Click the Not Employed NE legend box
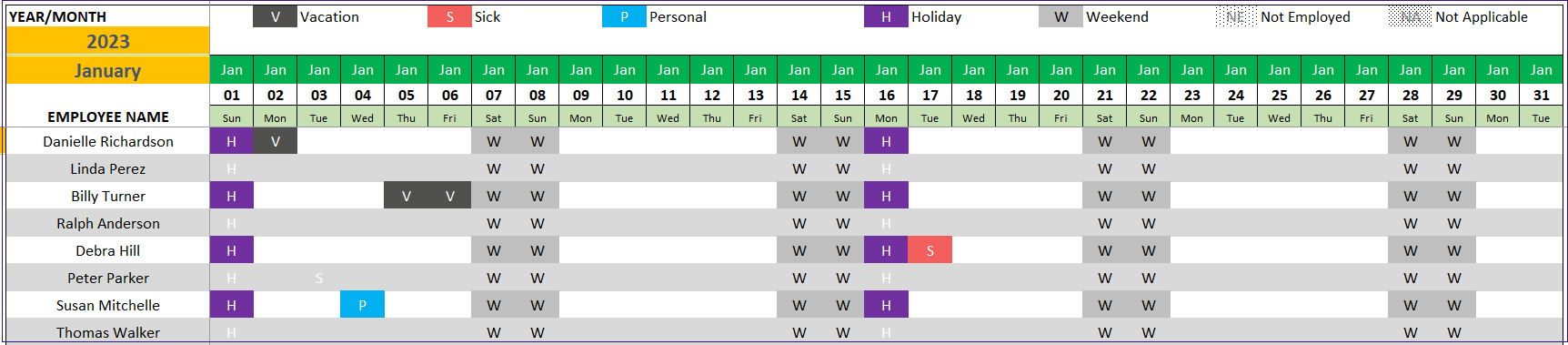Screen dimensions: 1568x345 (x=1235, y=16)
